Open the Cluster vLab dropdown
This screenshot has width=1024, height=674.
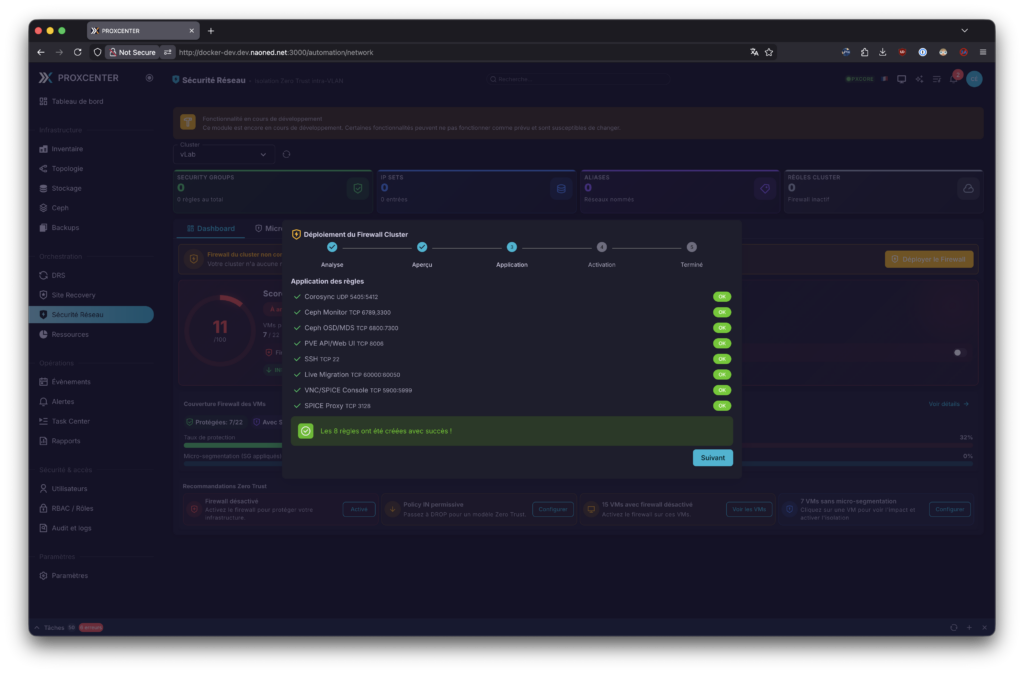pos(225,154)
